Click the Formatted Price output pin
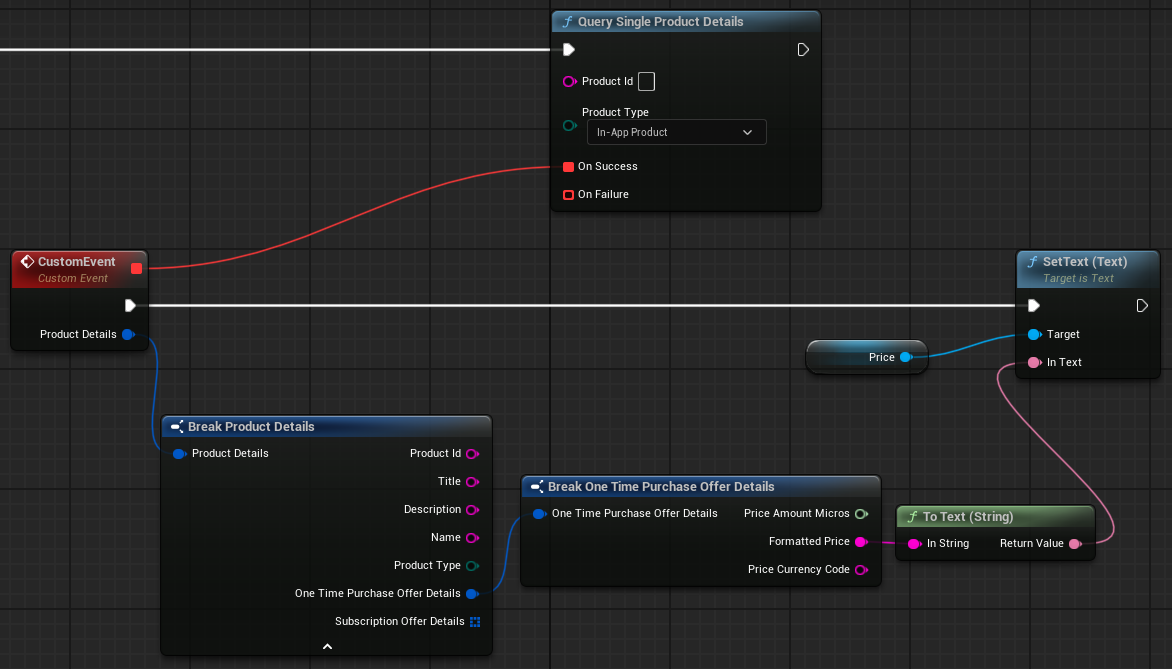Screen dimensions: 1172x669 click(860, 542)
